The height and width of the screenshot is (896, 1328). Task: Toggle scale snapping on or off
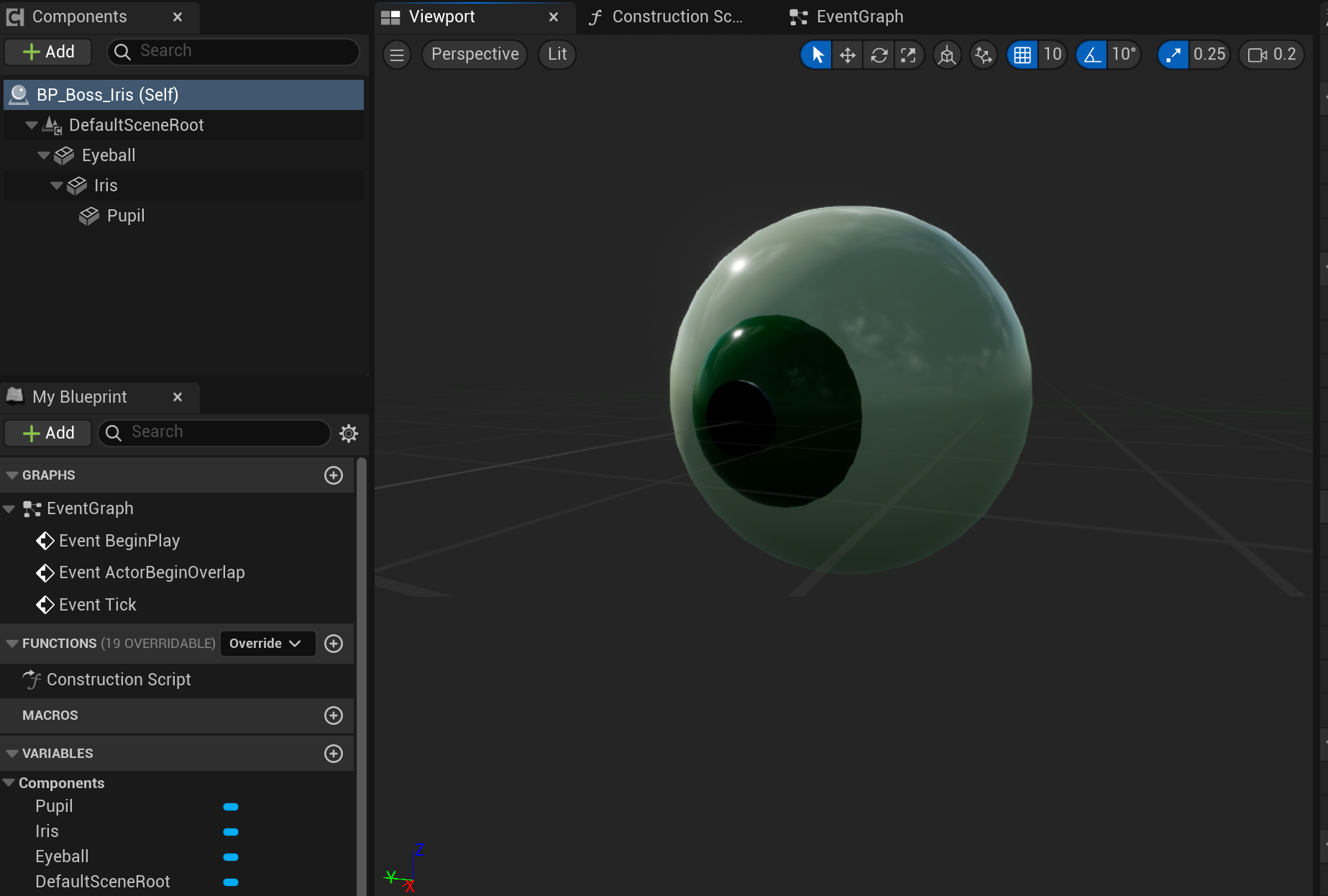click(1173, 55)
